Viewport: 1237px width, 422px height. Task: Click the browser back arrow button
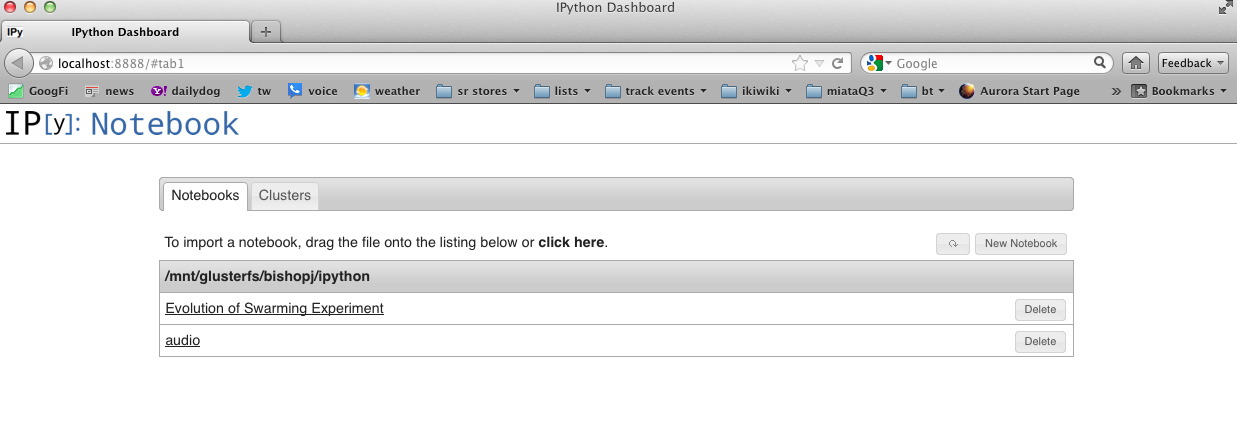19,63
